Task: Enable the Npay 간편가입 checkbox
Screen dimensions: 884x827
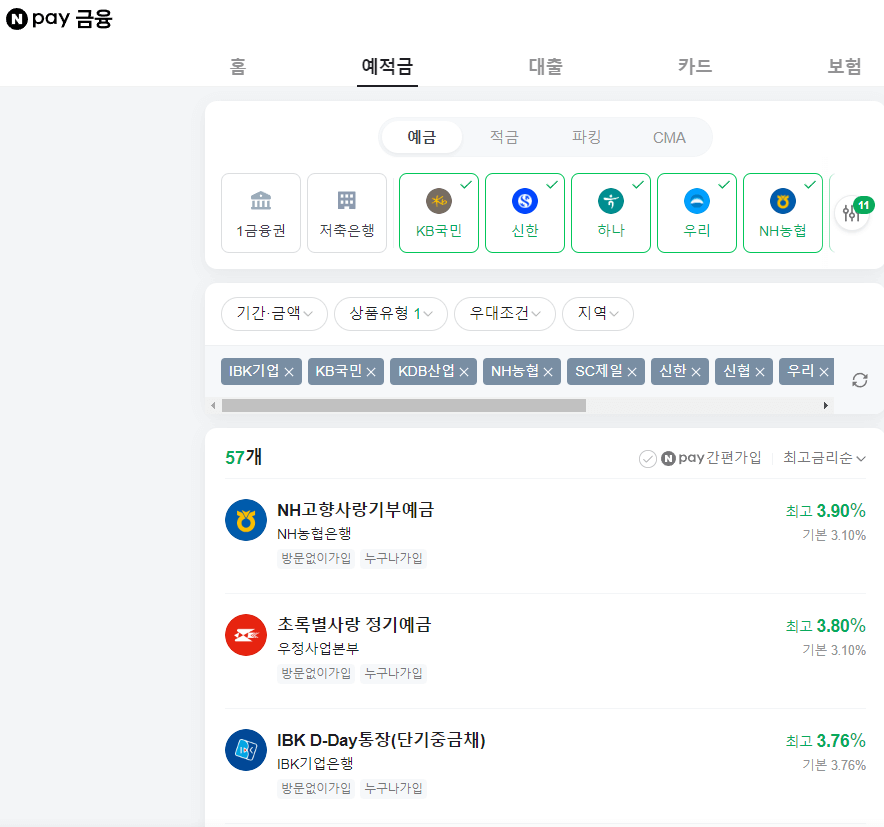Action: click(648, 456)
